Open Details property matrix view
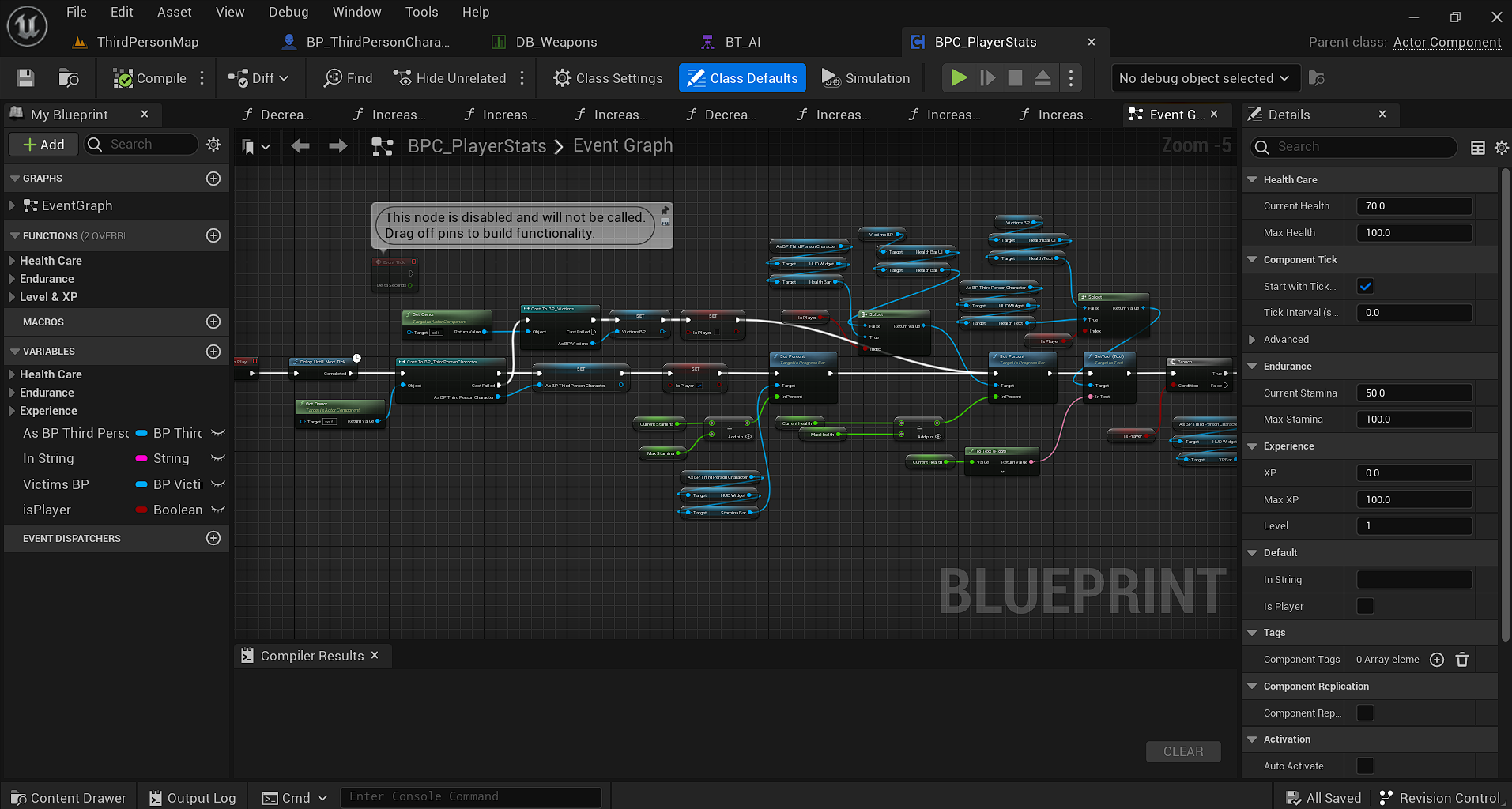 pos(1477,147)
